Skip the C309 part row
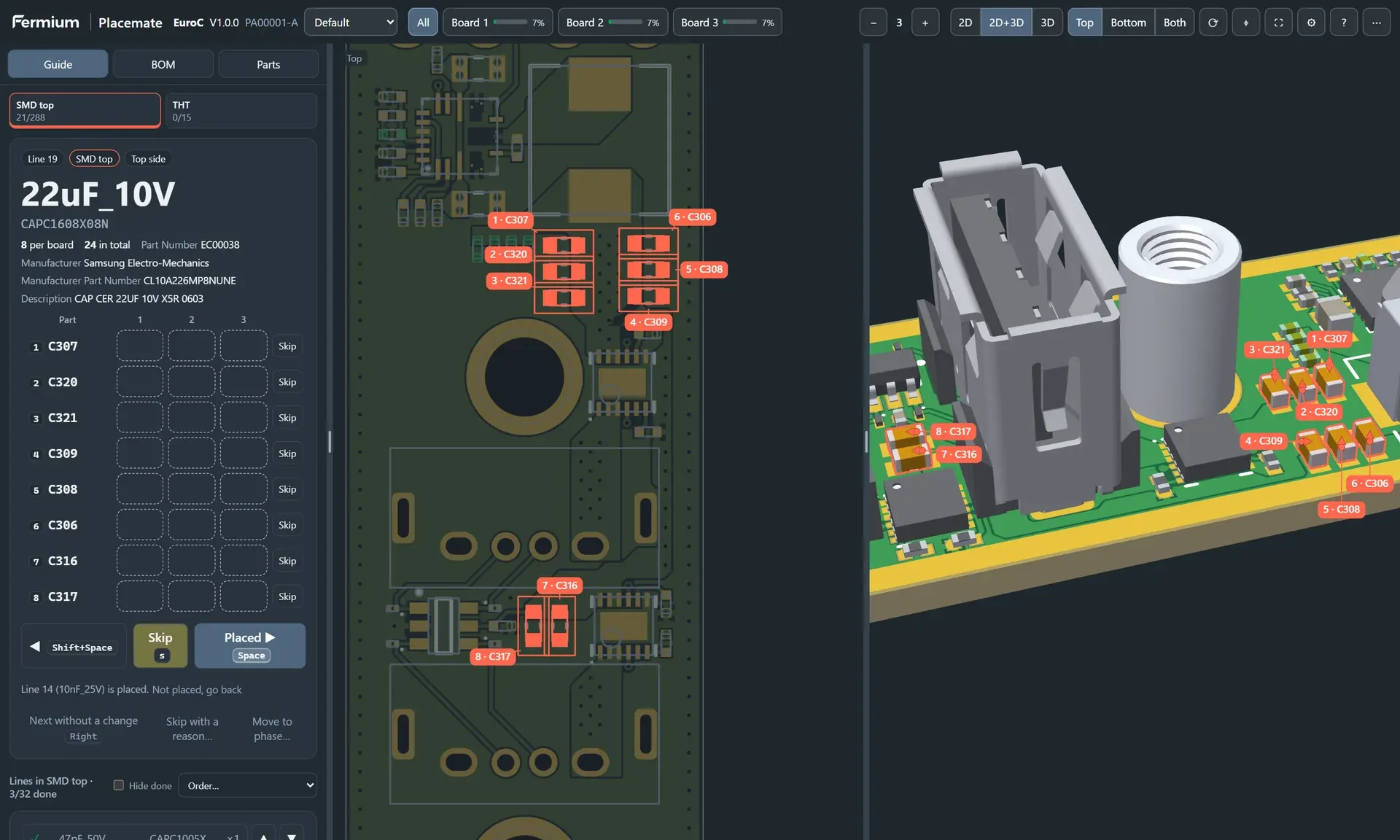Image resolution: width=1400 pixels, height=840 pixels. point(287,454)
